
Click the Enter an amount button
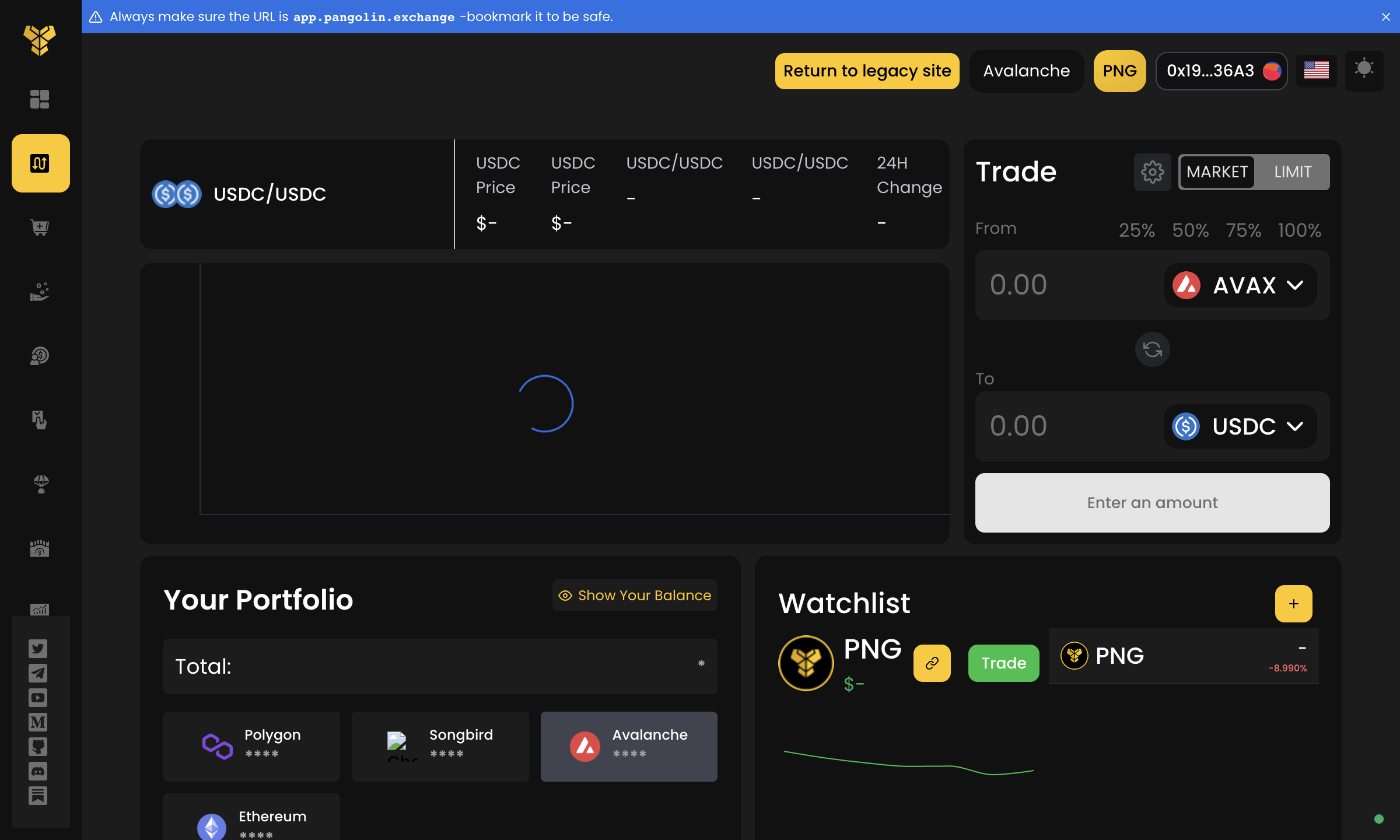1153,503
